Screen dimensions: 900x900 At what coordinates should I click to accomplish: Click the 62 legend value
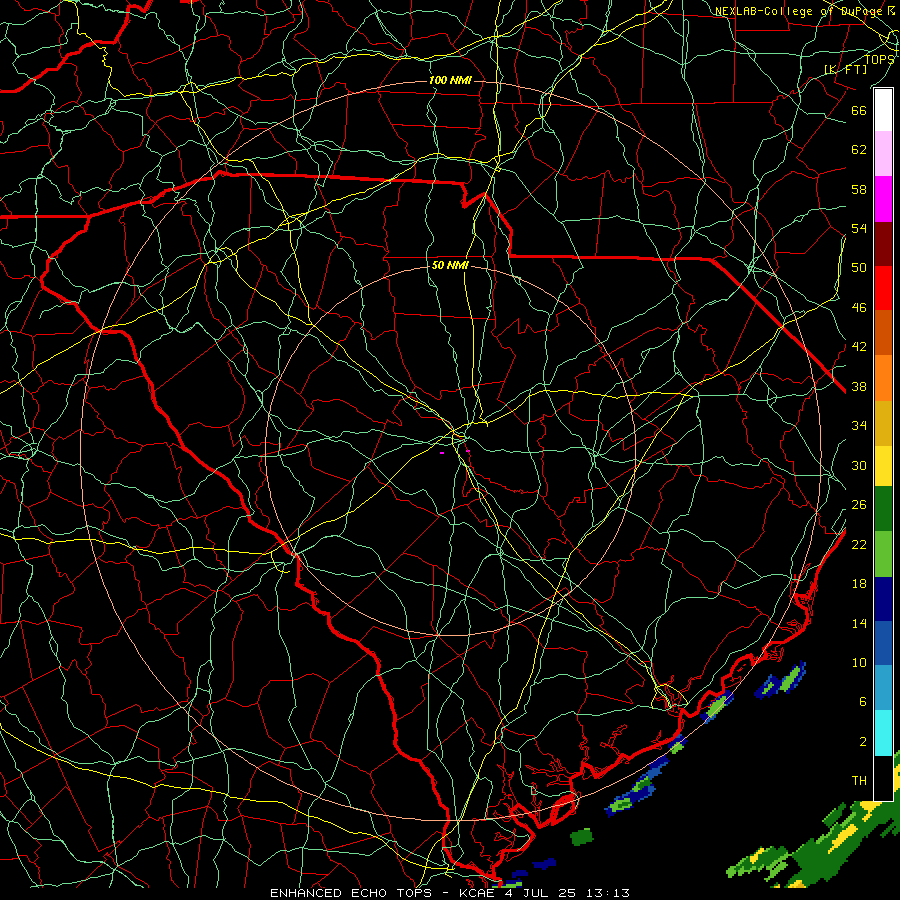point(859,150)
